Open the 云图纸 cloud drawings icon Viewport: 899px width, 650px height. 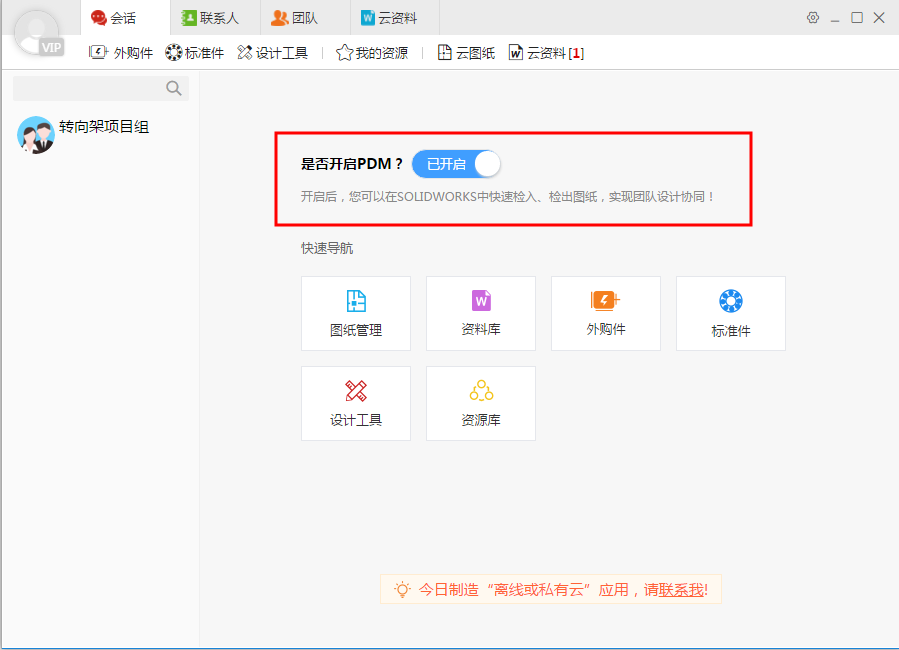point(465,52)
